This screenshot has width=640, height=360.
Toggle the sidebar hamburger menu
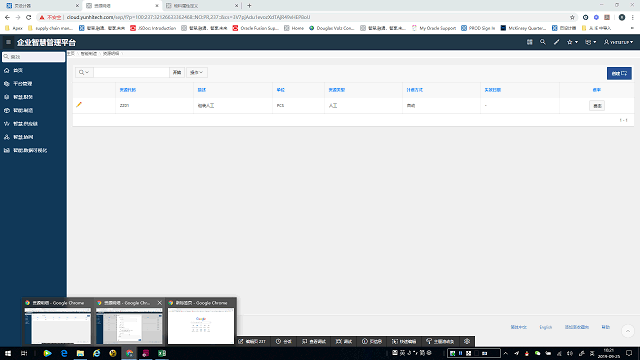pos(8,42)
